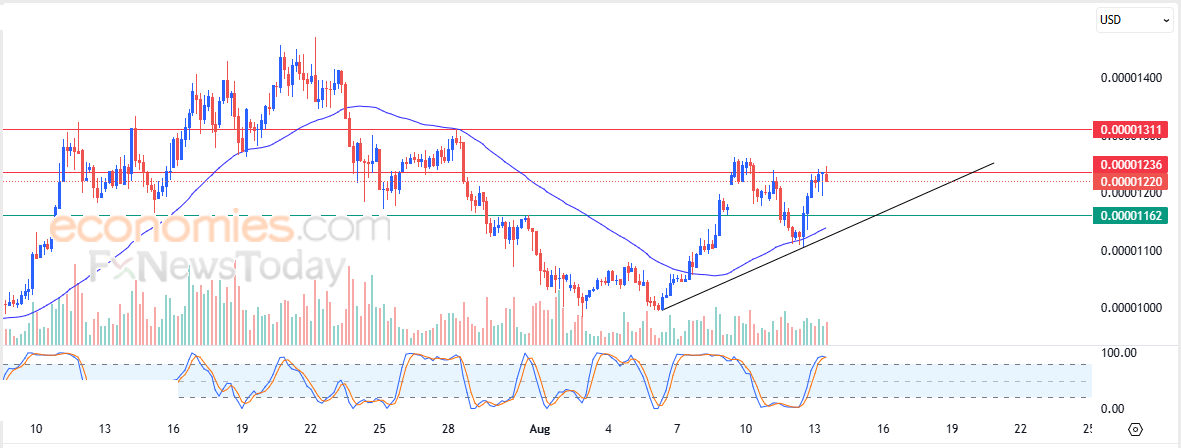Click the volume bars under the price chart
This screenshot has height=448, width=1181.
[x=414, y=309]
